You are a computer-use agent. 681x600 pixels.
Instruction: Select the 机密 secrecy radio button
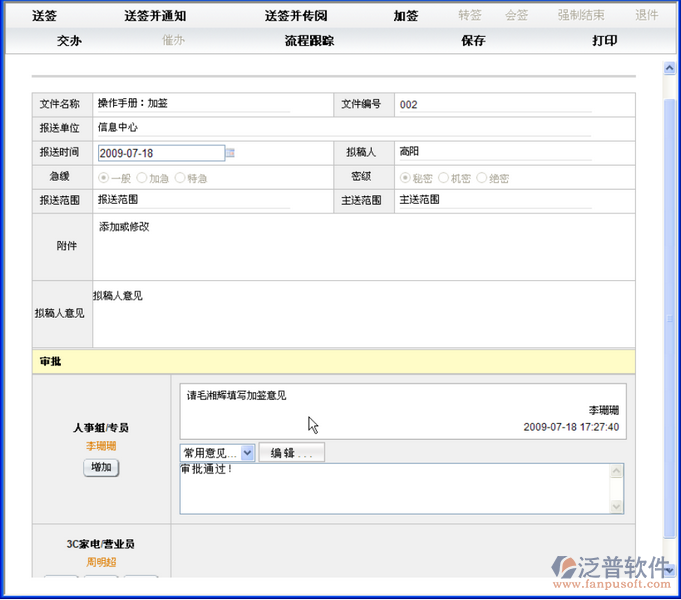pyautogui.click(x=444, y=178)
